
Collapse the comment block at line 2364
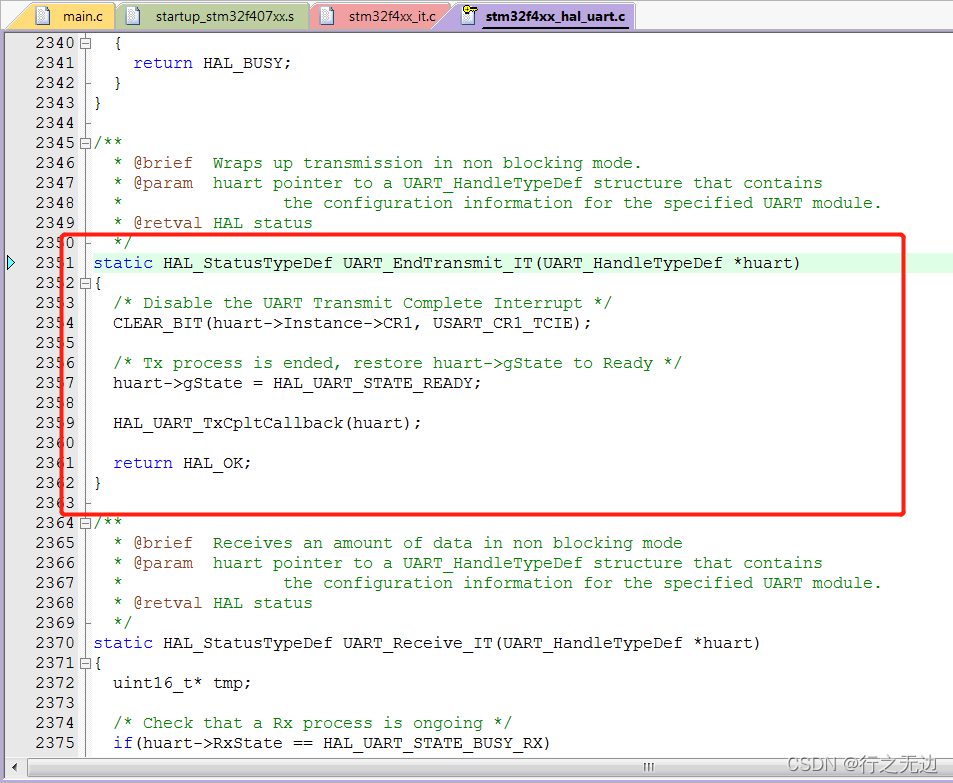(x=86, y=523)
